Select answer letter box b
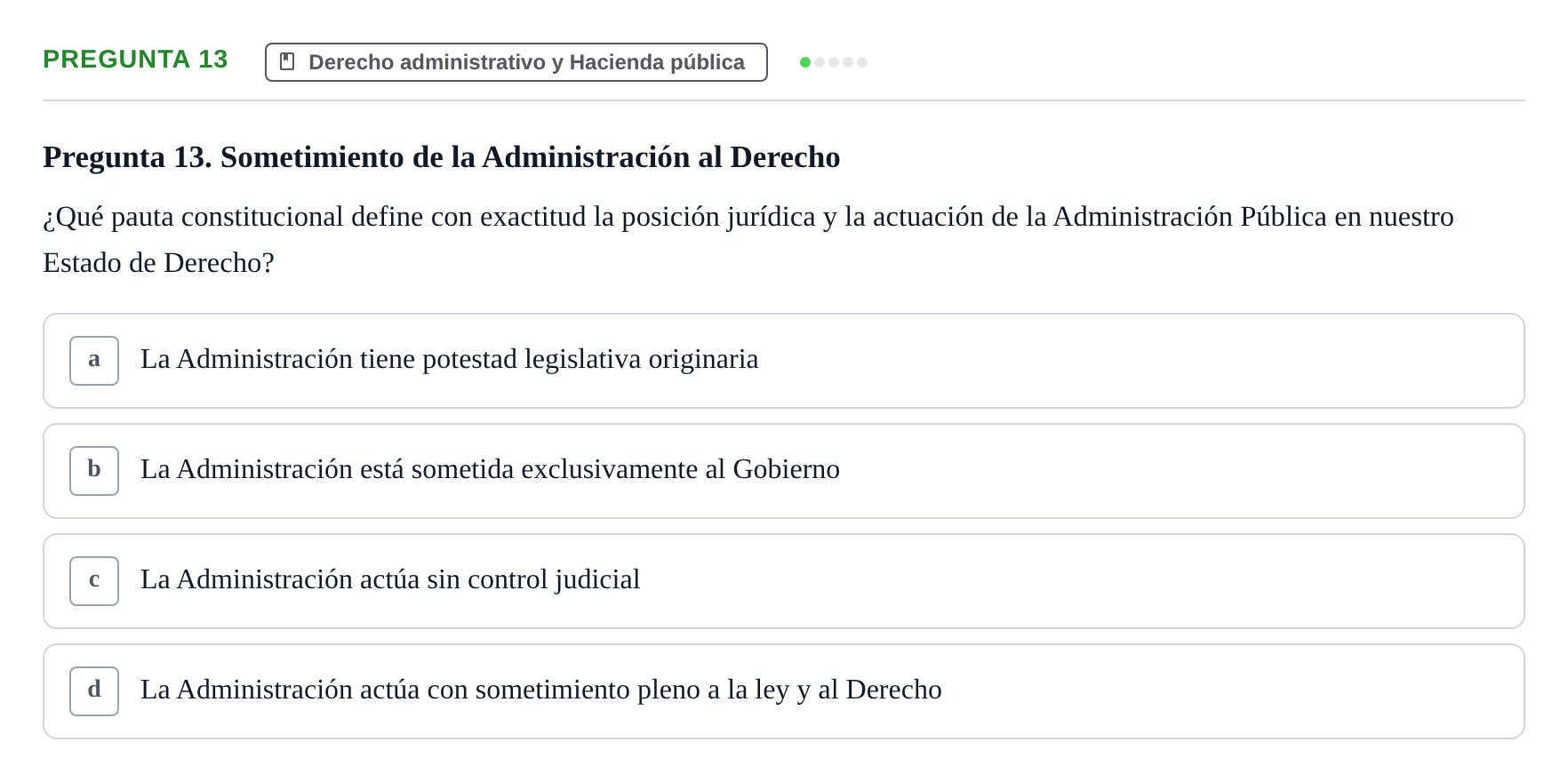1568x782 pixels. point(94,471)
